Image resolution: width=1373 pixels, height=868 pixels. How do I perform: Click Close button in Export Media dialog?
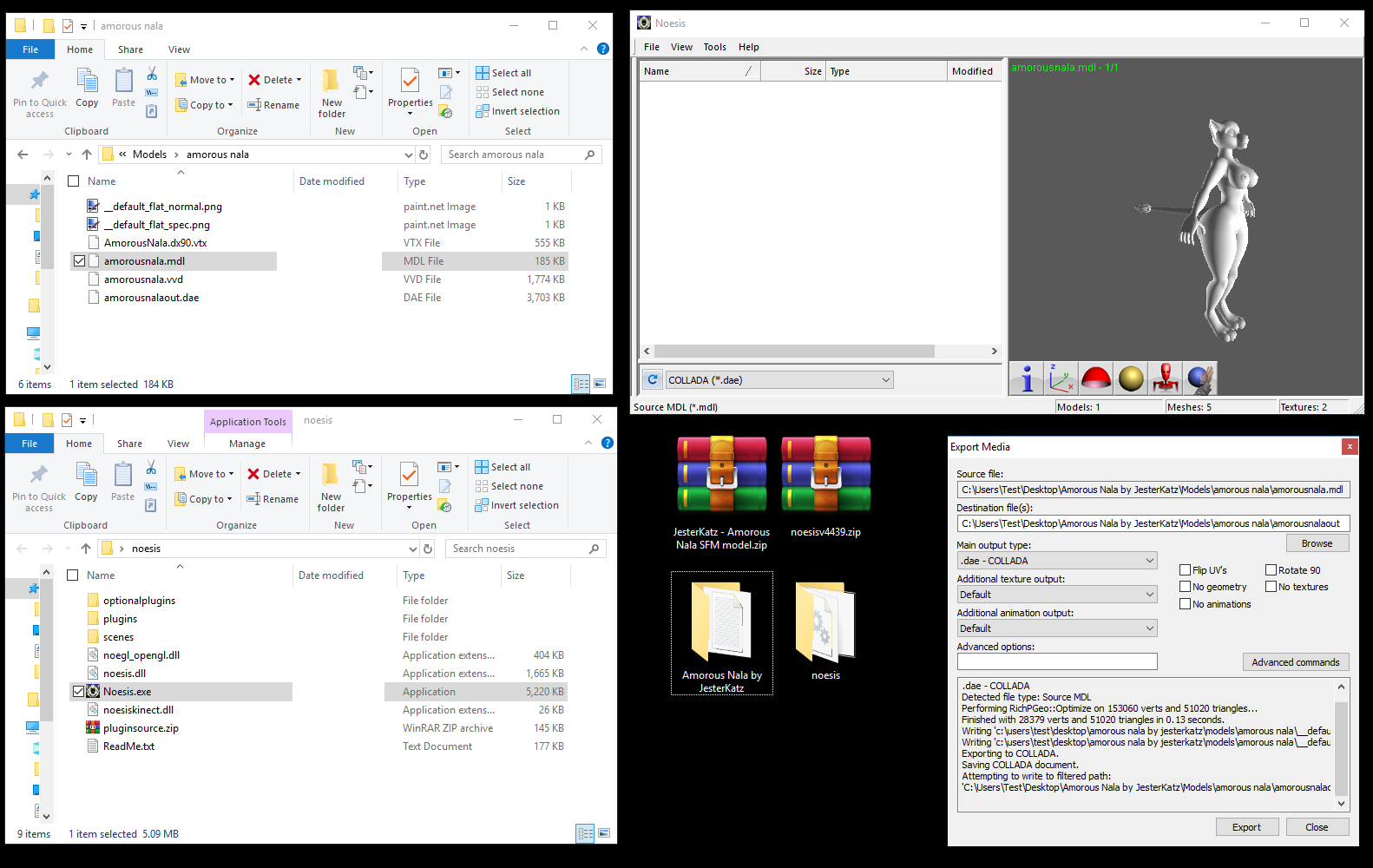(1317, 827)
